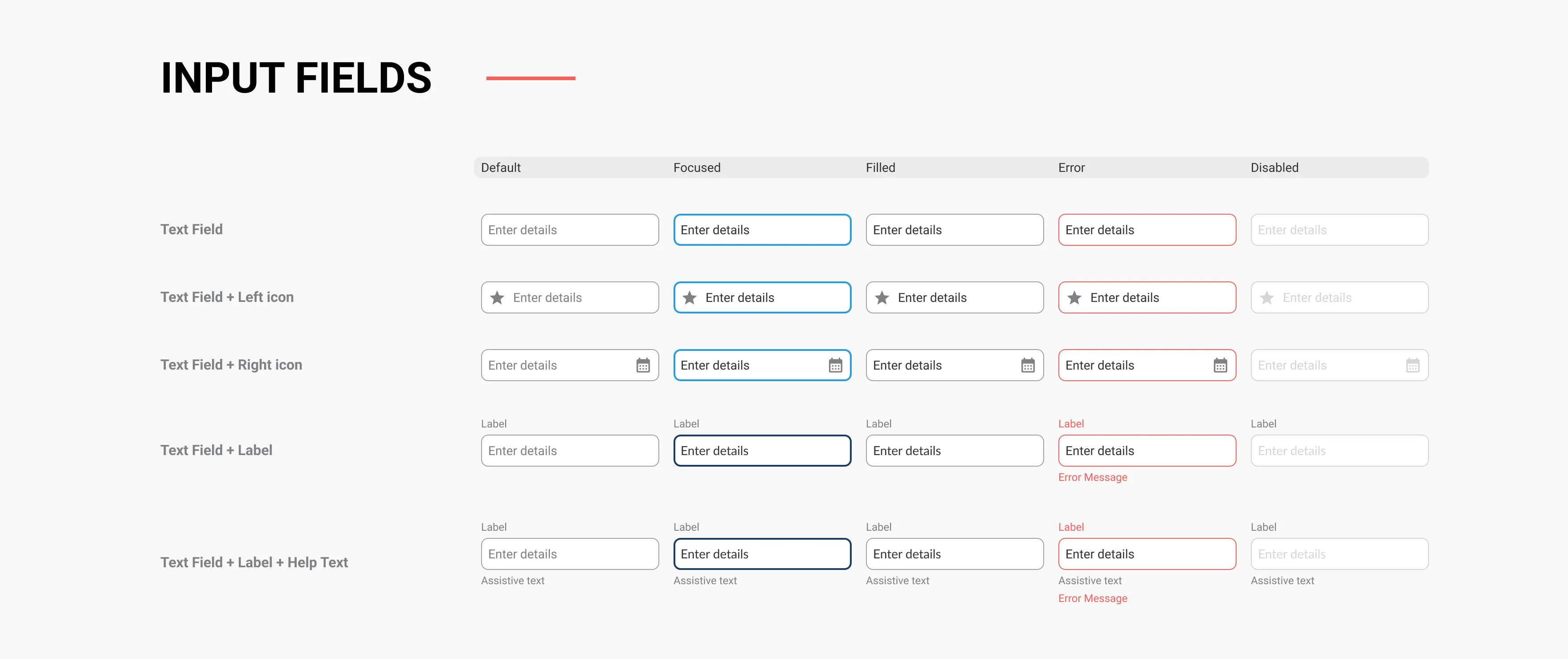Focus the Default plain text field
The width and height of the screenshot is (1568, 659).
coord(570,230)
